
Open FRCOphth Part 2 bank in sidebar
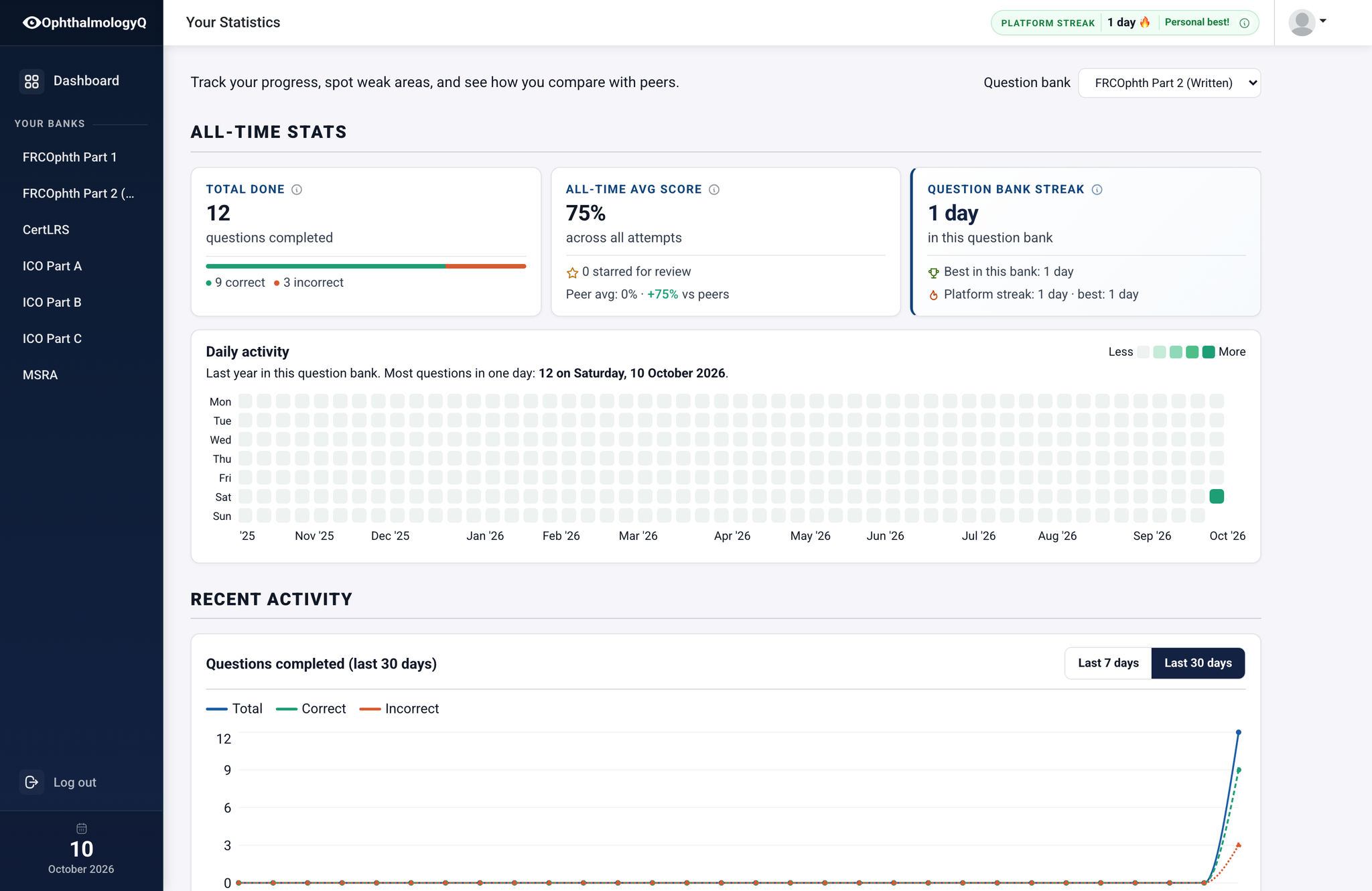pos(78,194)
